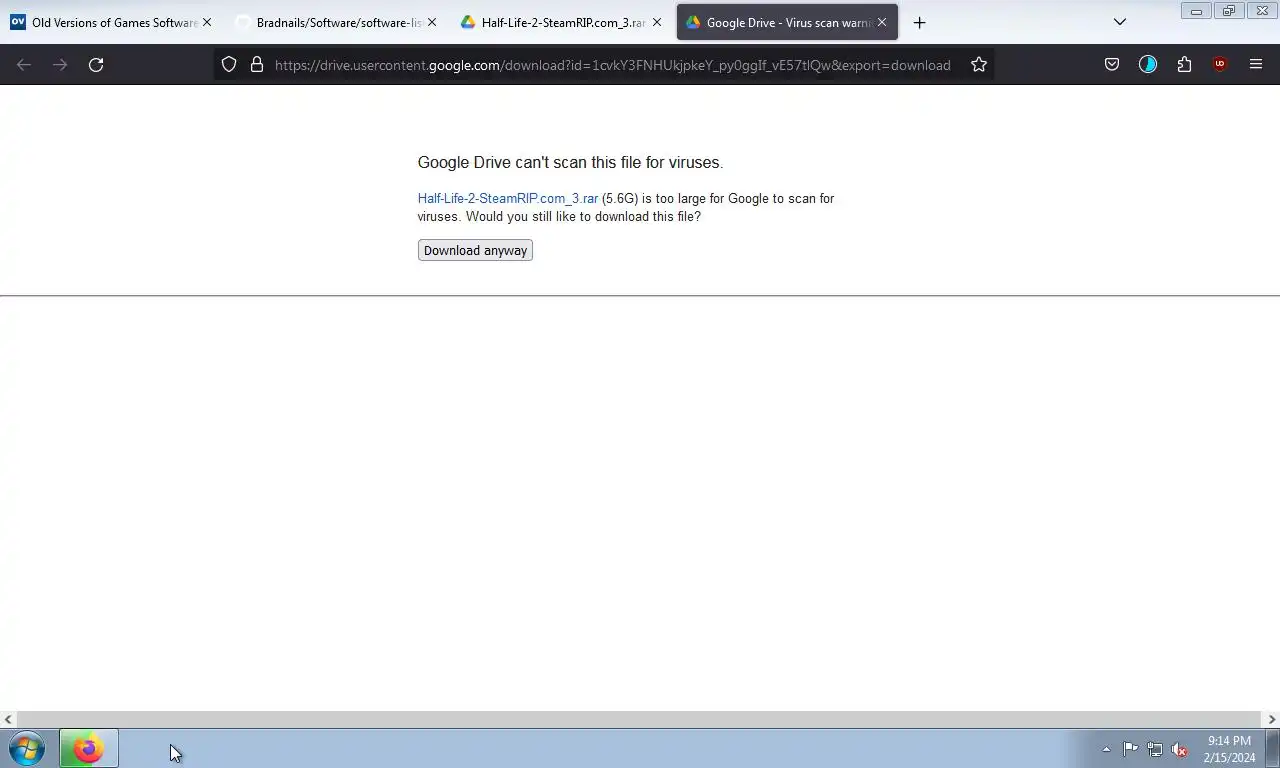Screen dimensions: 1280x768
Task: Open the Extensions puzzle icon
Action: (x=1184, y=64)
